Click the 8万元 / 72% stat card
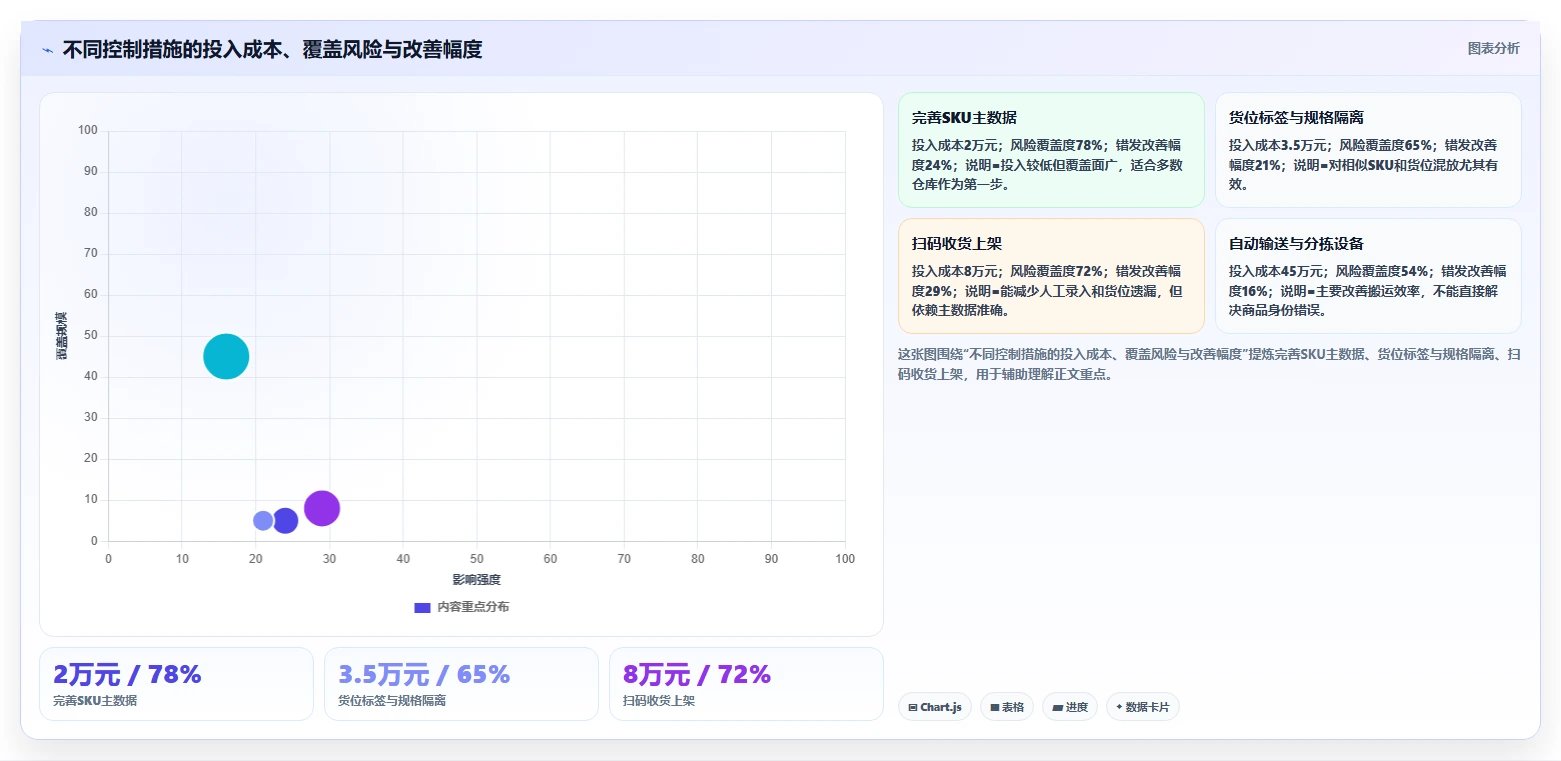 click(746, 684)
